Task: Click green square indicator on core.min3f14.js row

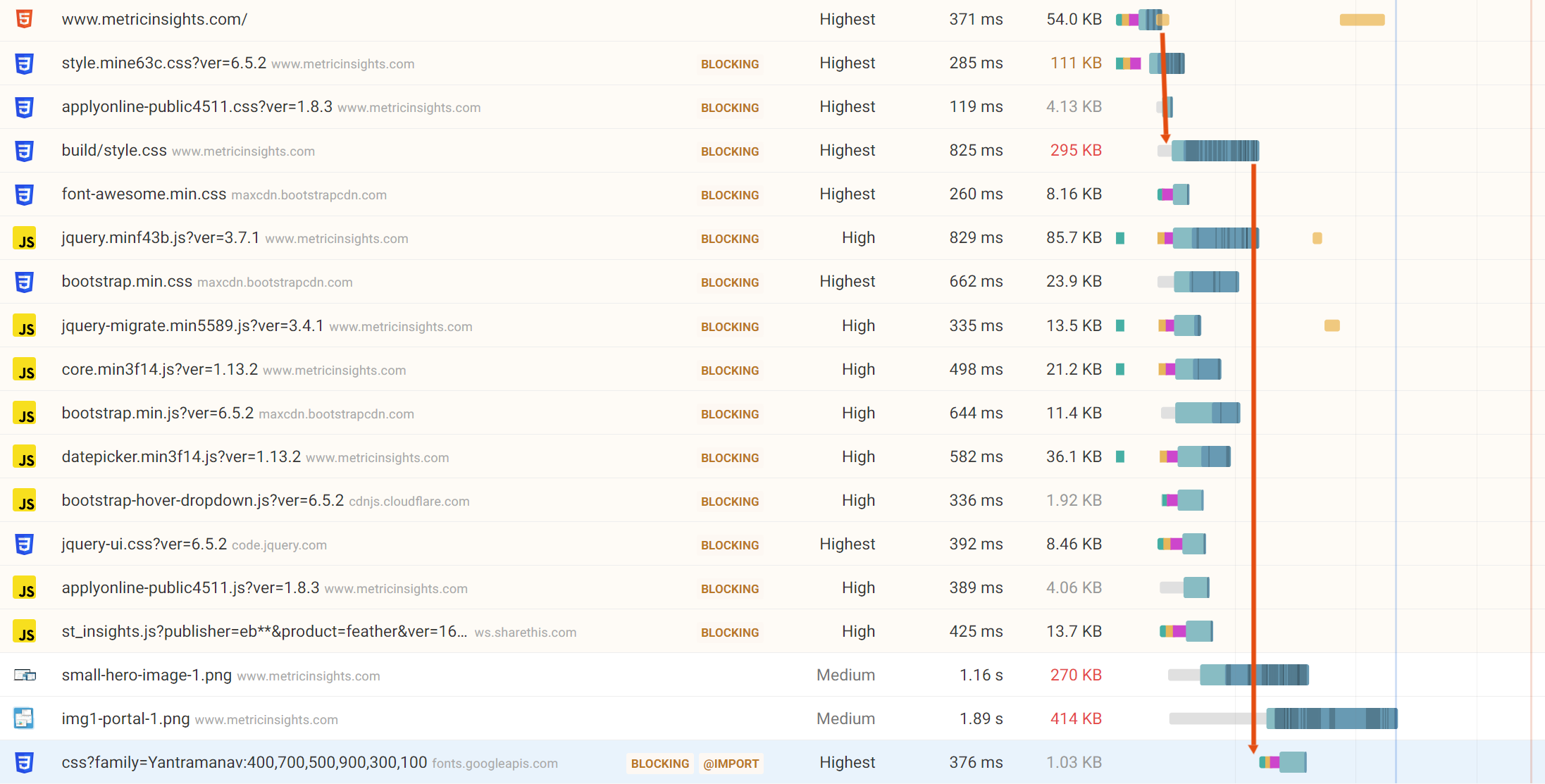Action: coord(1120,369)
